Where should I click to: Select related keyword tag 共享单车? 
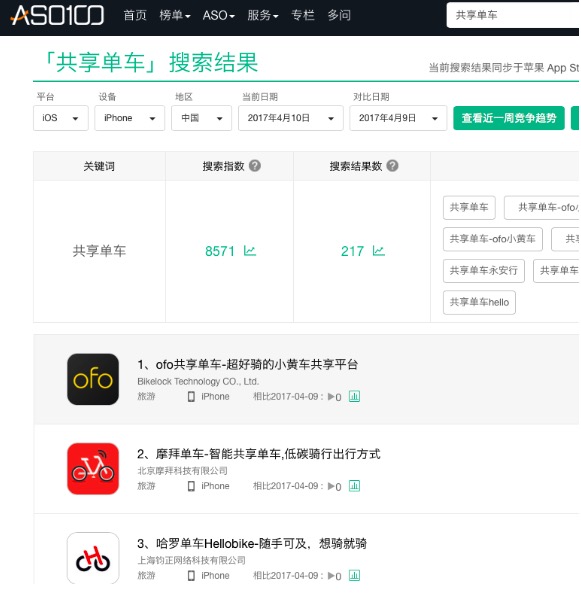click(469, 208)
